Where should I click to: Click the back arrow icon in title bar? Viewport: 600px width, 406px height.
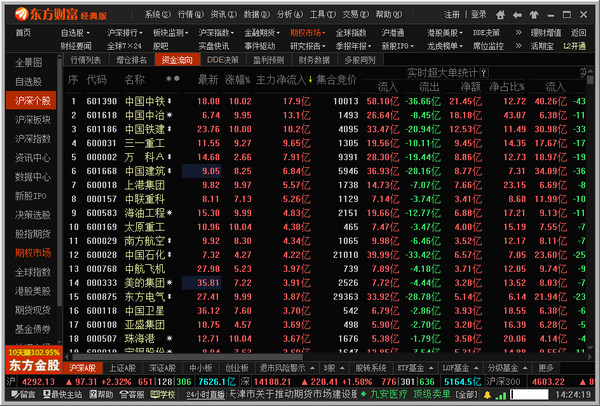517,15
